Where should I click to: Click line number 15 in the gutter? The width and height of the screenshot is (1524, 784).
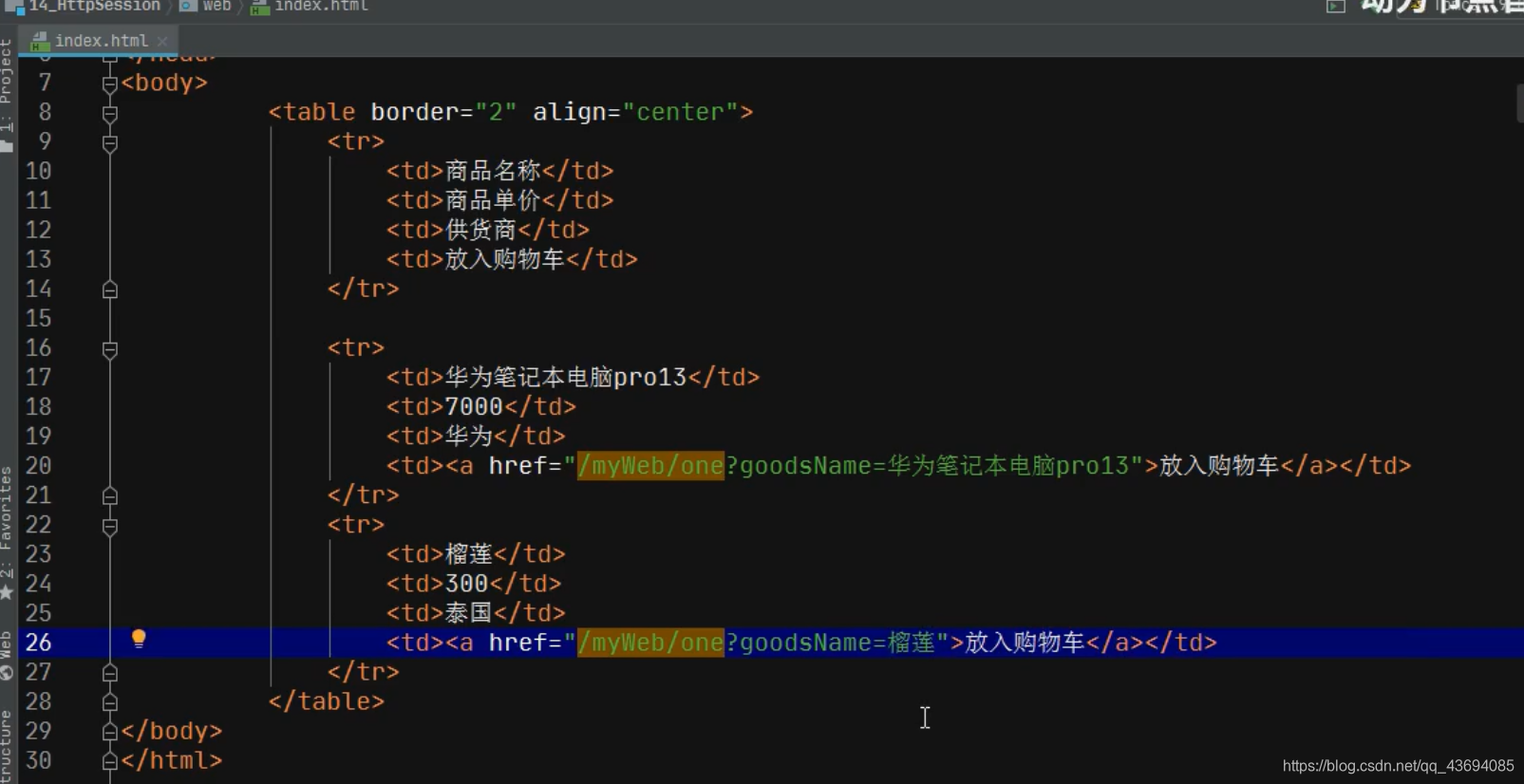38,318
